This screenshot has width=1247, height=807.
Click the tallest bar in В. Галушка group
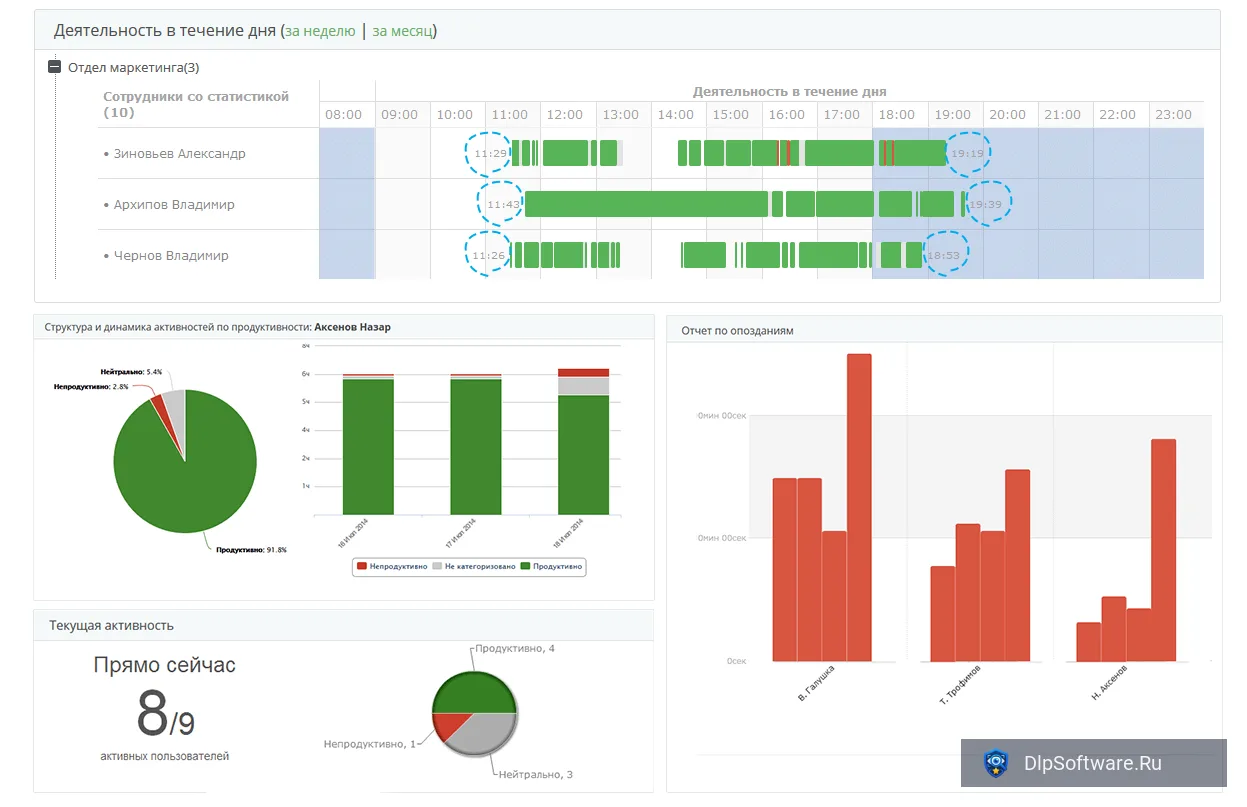859,507
